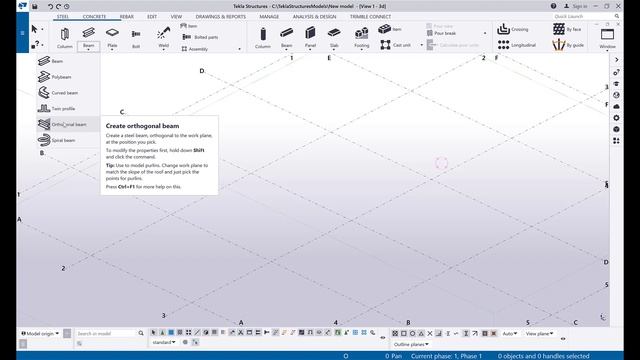This screenshot has height=360, width=640.
Task: Open the View plane dropdown
Action: (x=539, y=333)
